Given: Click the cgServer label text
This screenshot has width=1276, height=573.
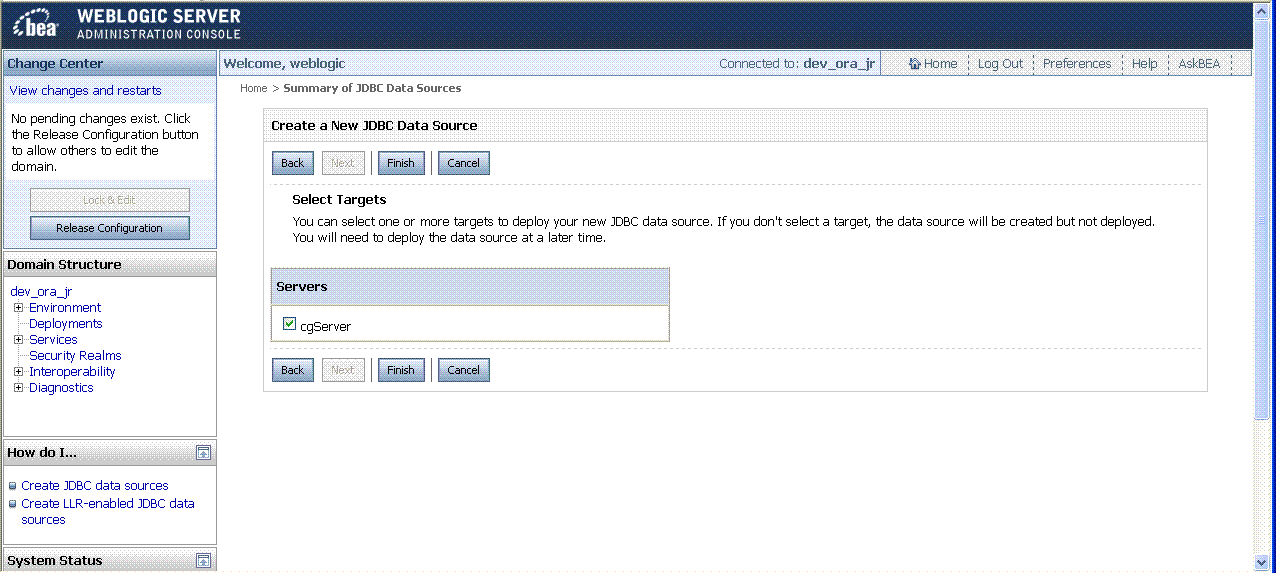Looking at the screenshot, I should pos(326,327).
